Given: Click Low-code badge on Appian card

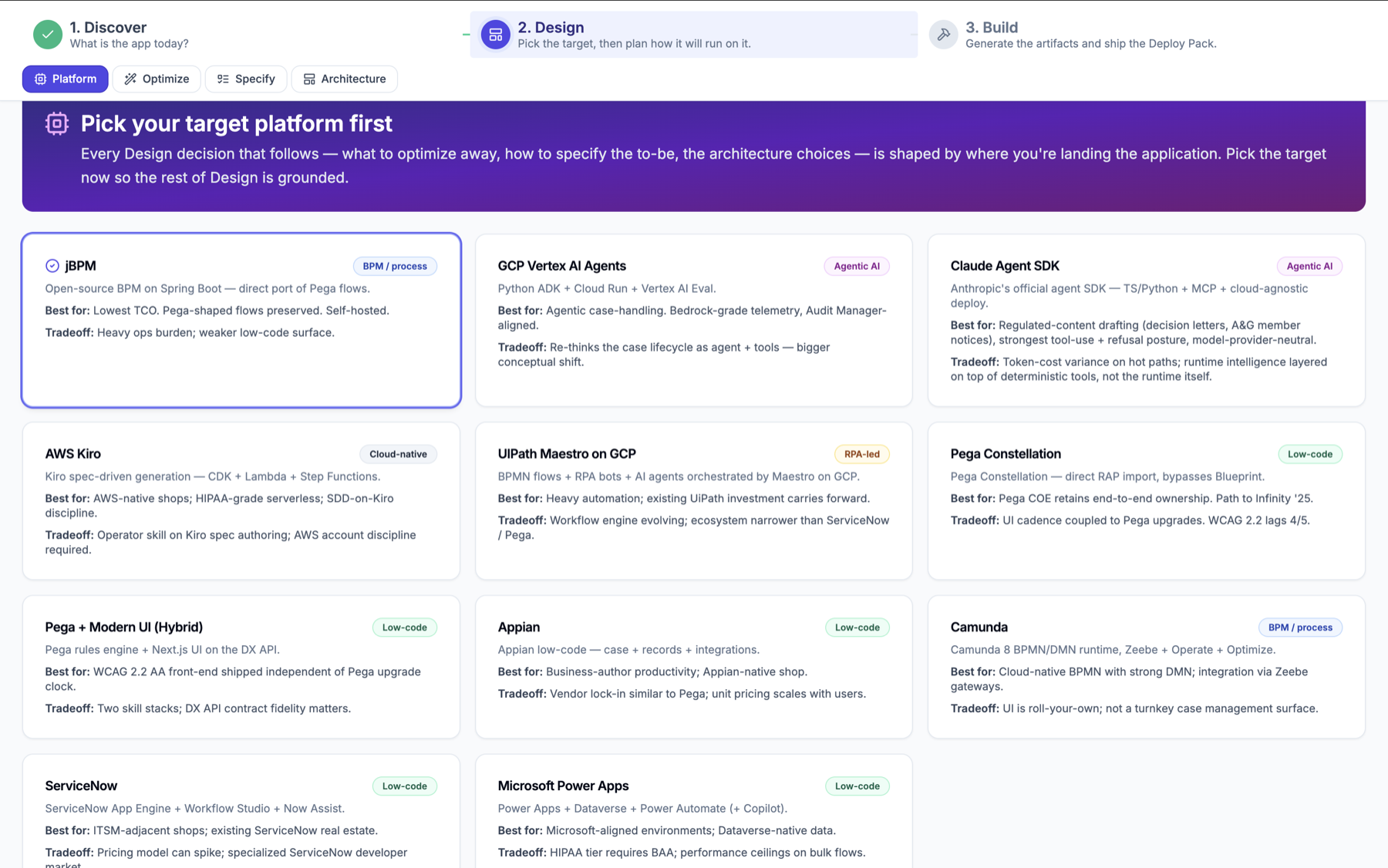Looking at the screenshot, I should click(x=857, y=627).
